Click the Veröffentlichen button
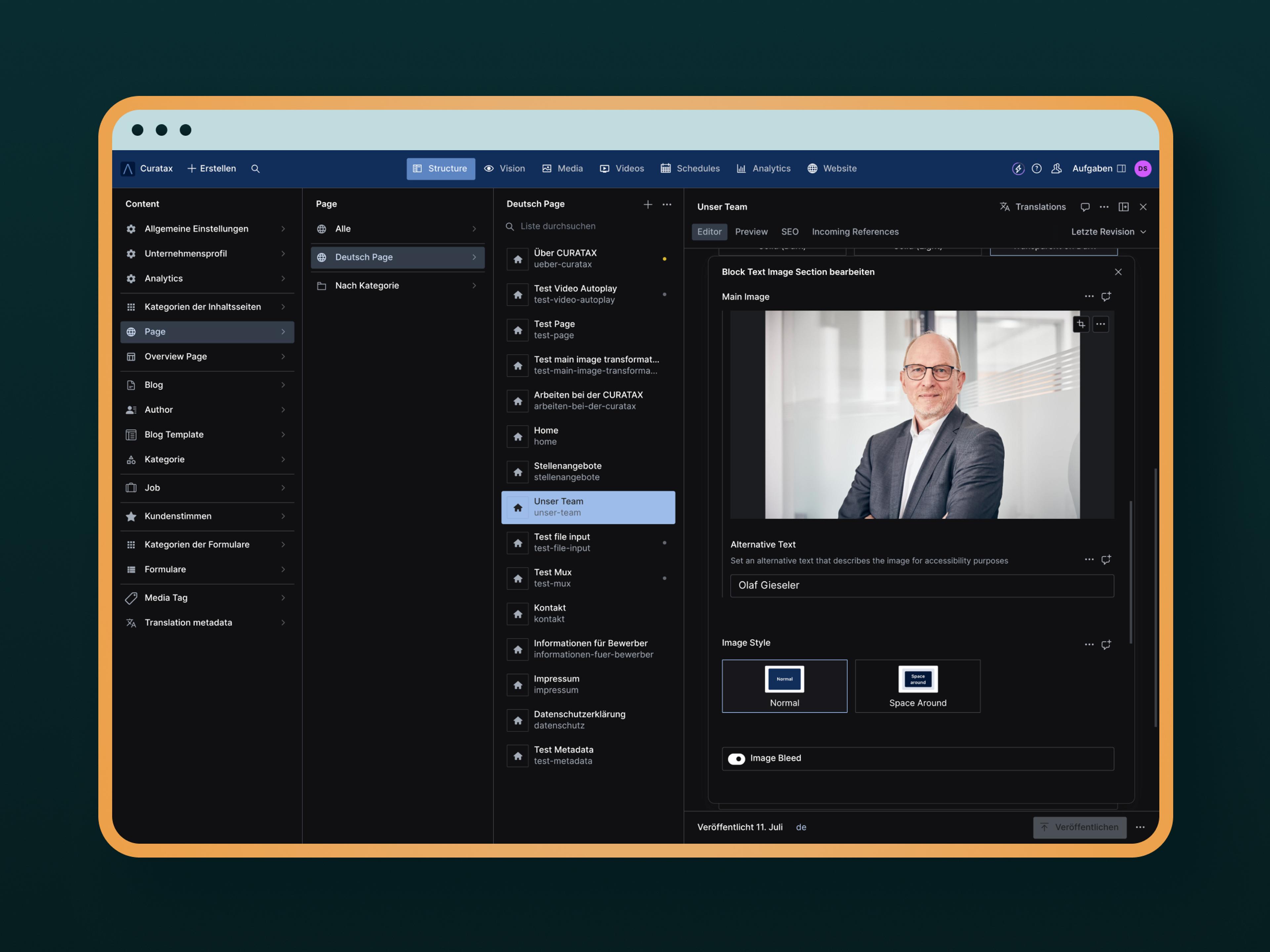 point(1079,827)
